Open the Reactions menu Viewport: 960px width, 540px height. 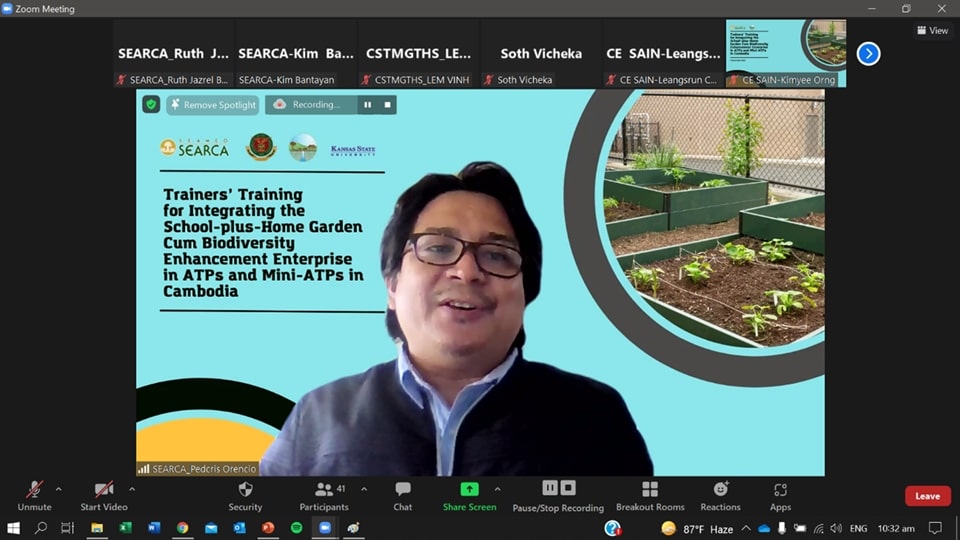point(720,490)
